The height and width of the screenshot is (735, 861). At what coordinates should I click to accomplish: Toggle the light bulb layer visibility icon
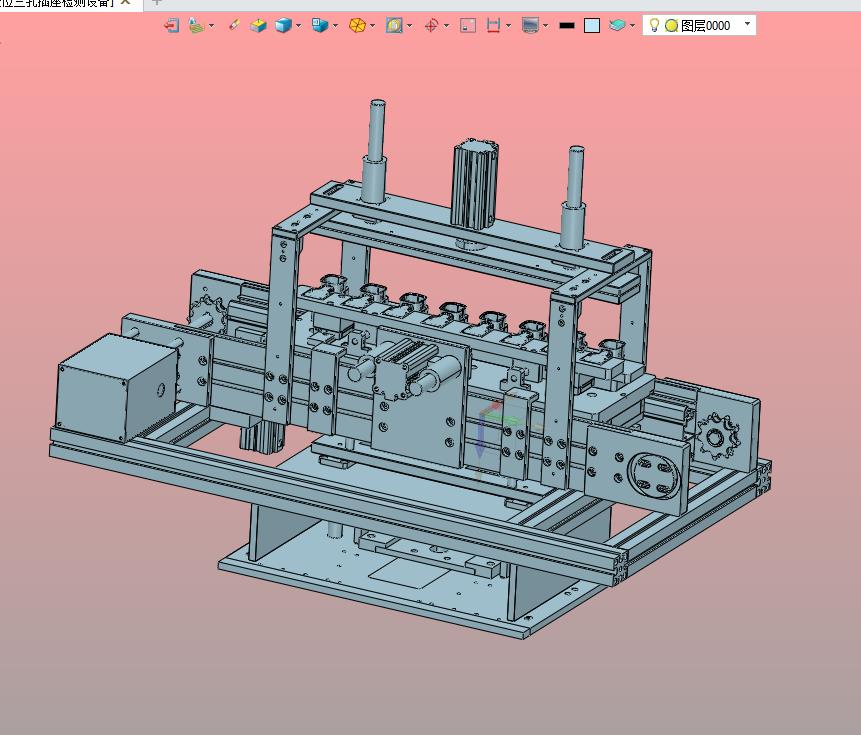pos(654,25)
